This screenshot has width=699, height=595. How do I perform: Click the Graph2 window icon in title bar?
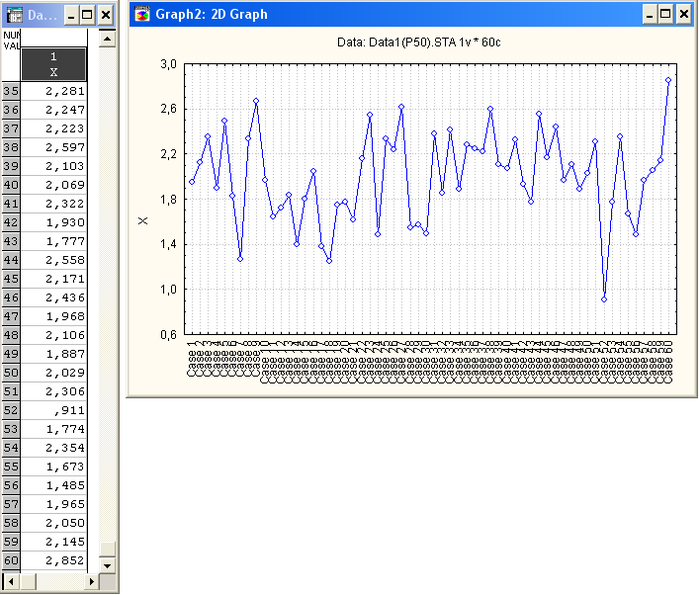click(142, 14)
